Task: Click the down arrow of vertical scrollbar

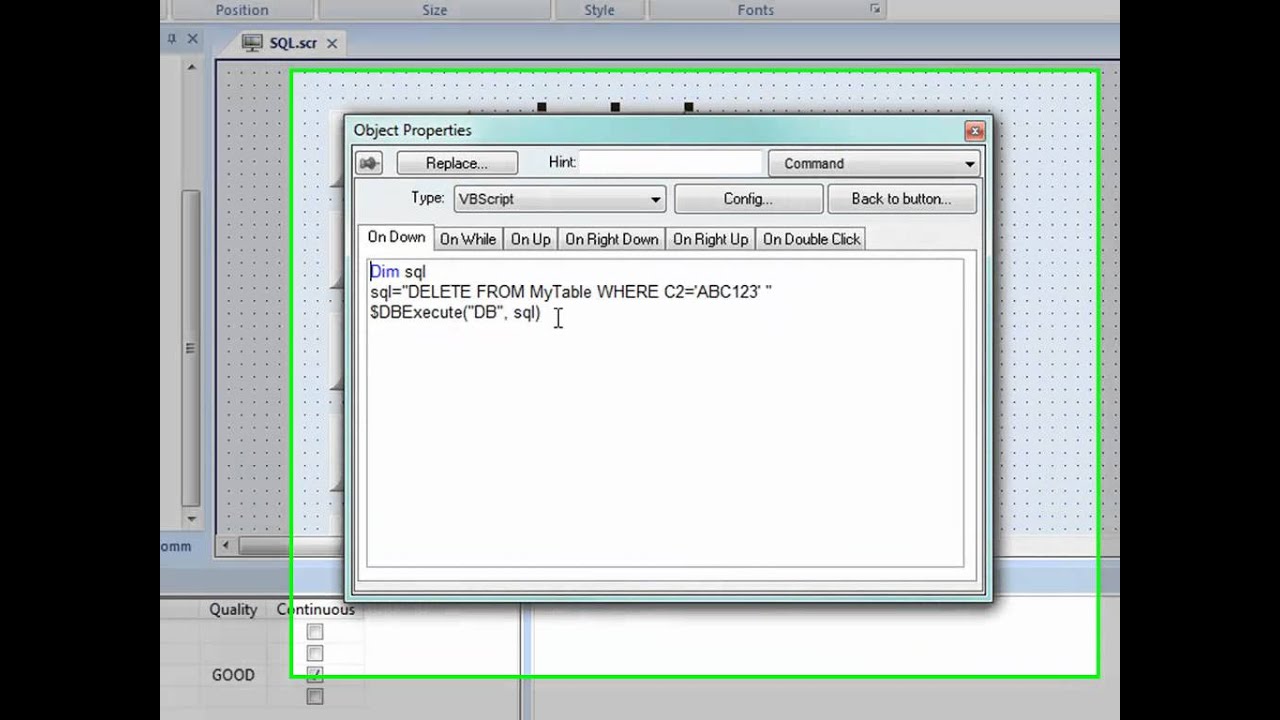Action: click(x=191, y=519)
